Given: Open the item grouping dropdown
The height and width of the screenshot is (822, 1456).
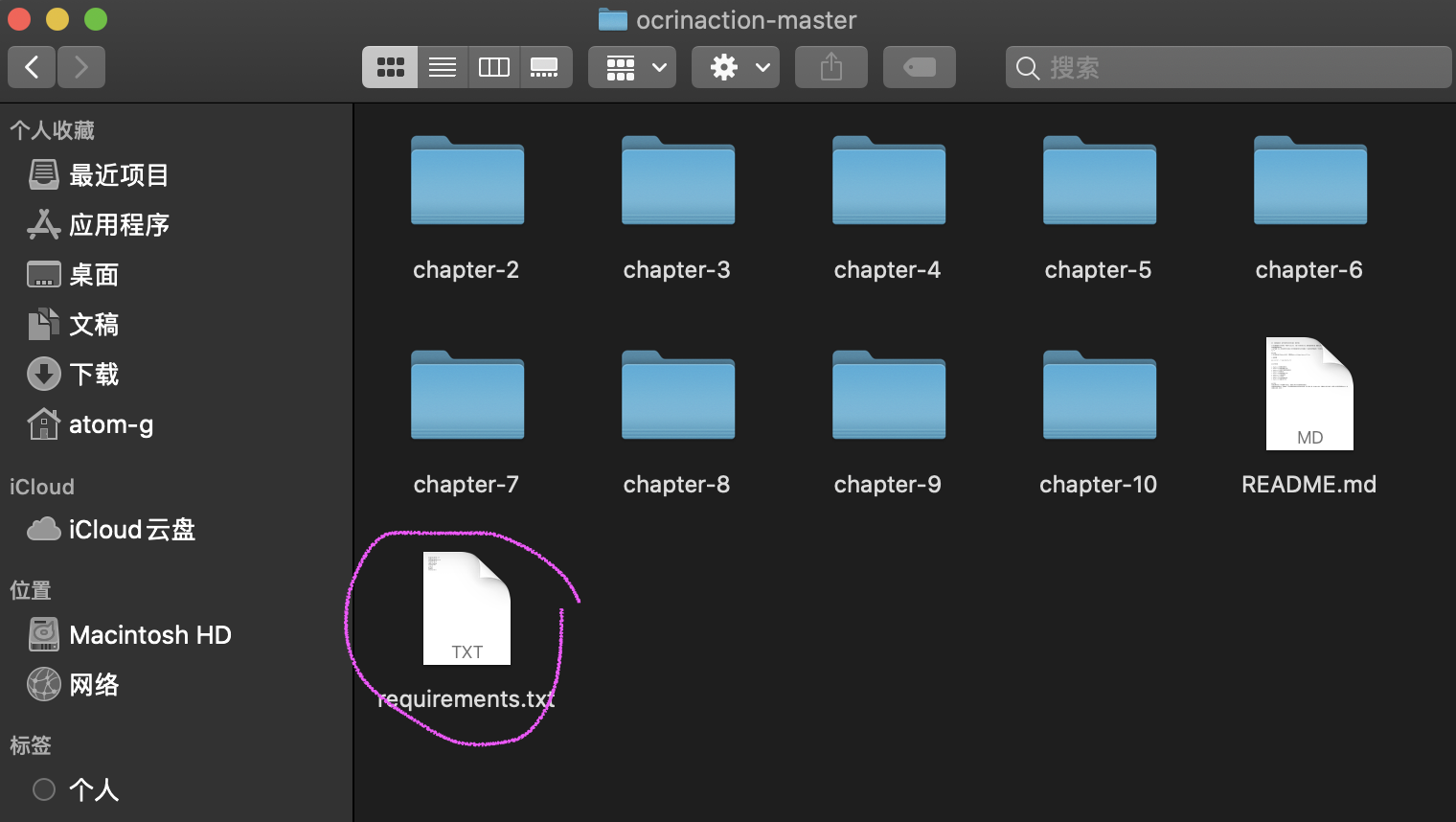Looking at the screenshot, I should (x=632, y=67).
